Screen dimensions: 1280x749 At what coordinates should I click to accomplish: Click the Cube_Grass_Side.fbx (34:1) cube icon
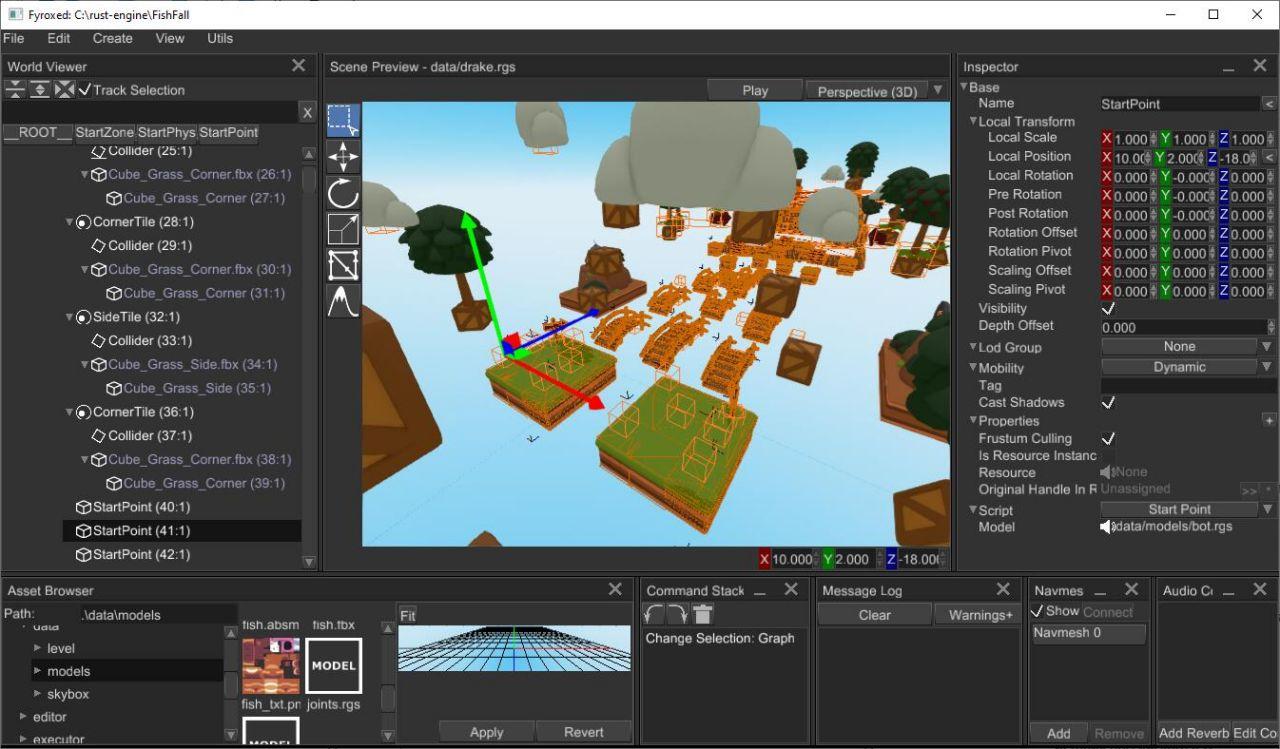point(99,365)
